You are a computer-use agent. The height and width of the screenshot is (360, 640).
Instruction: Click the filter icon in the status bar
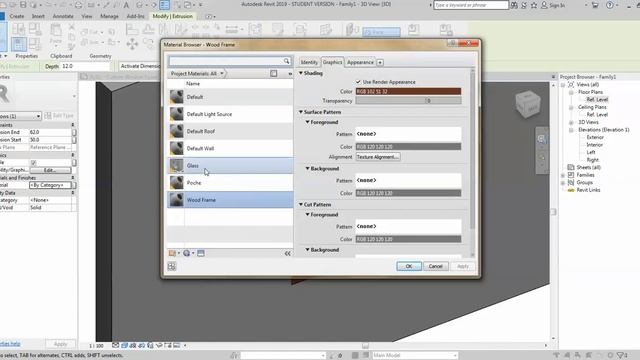(x=621, y=356)
